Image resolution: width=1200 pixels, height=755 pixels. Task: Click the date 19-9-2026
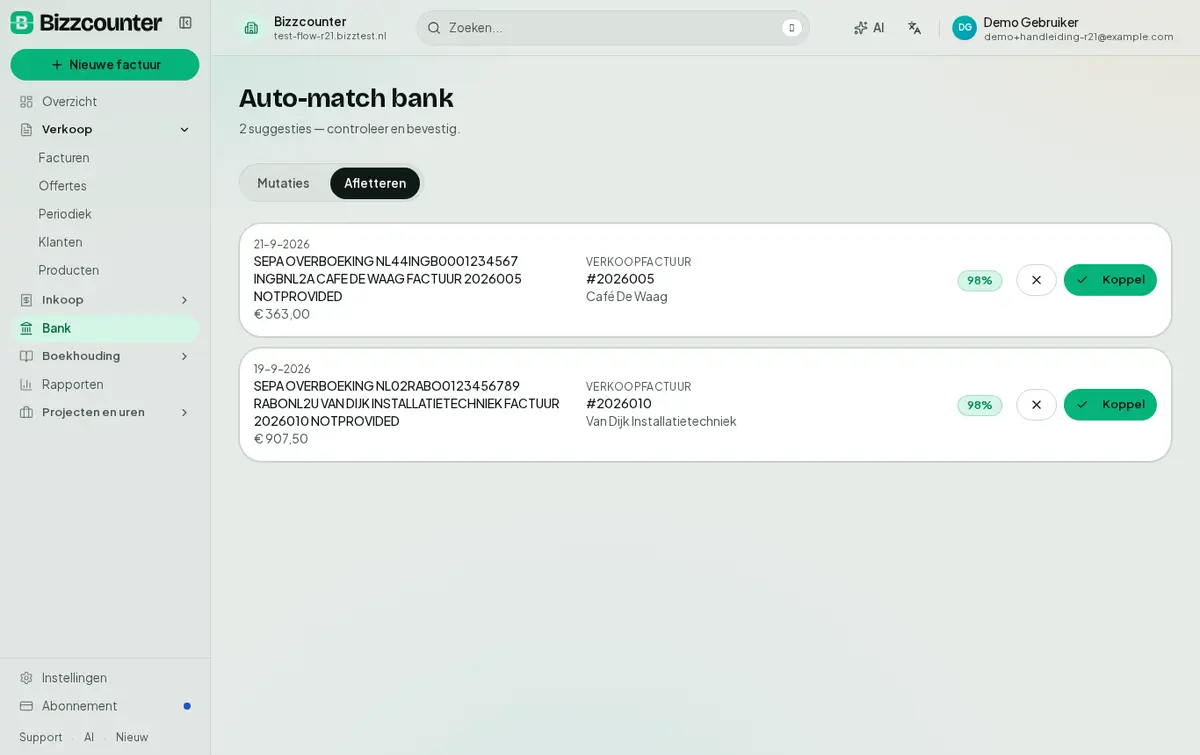click(282, 369)
